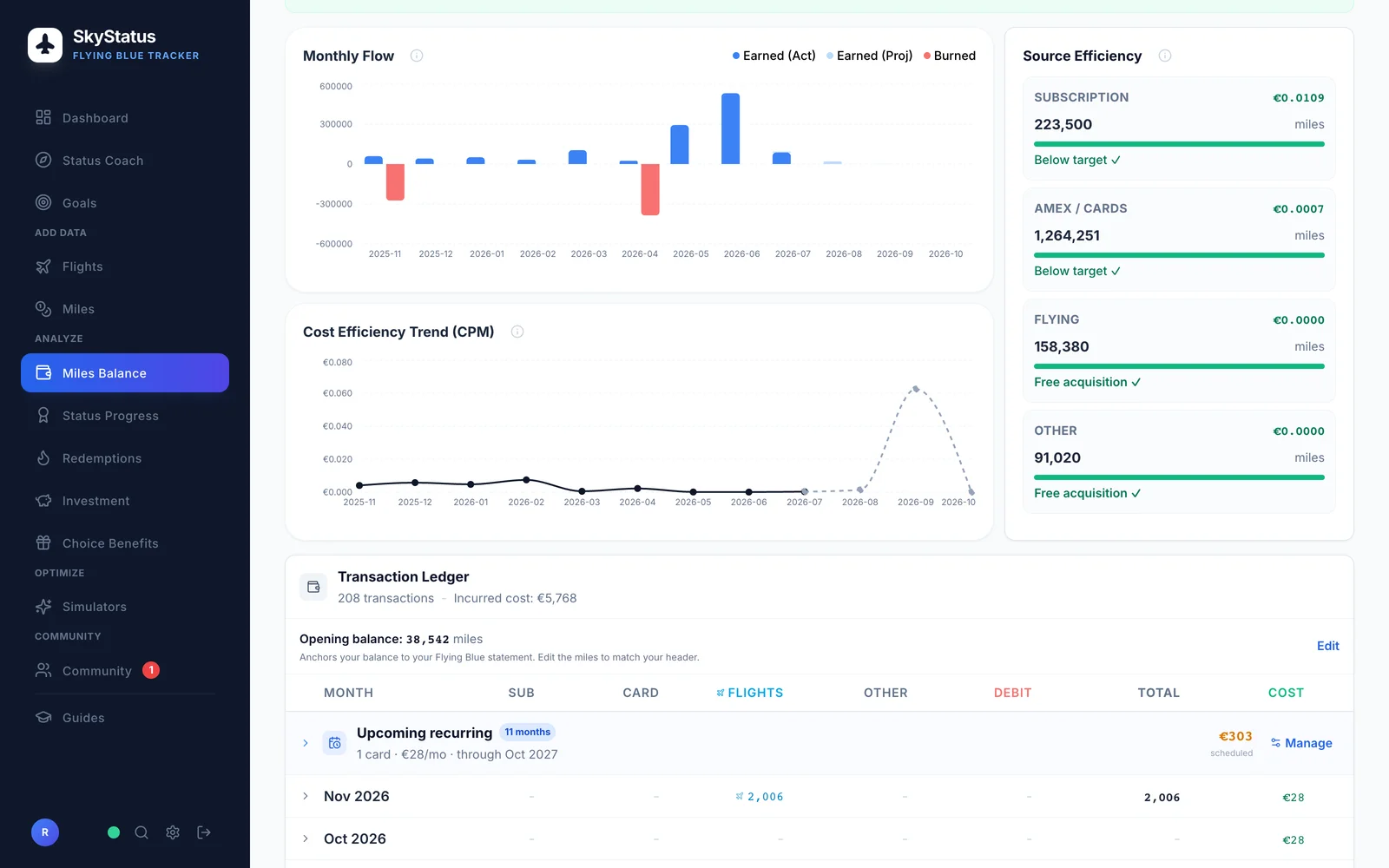Image resolution: width=1389 pixels, height=868 pixels.
Task: Click the Investment piggy bank icon
Action: tap(43, 501)
